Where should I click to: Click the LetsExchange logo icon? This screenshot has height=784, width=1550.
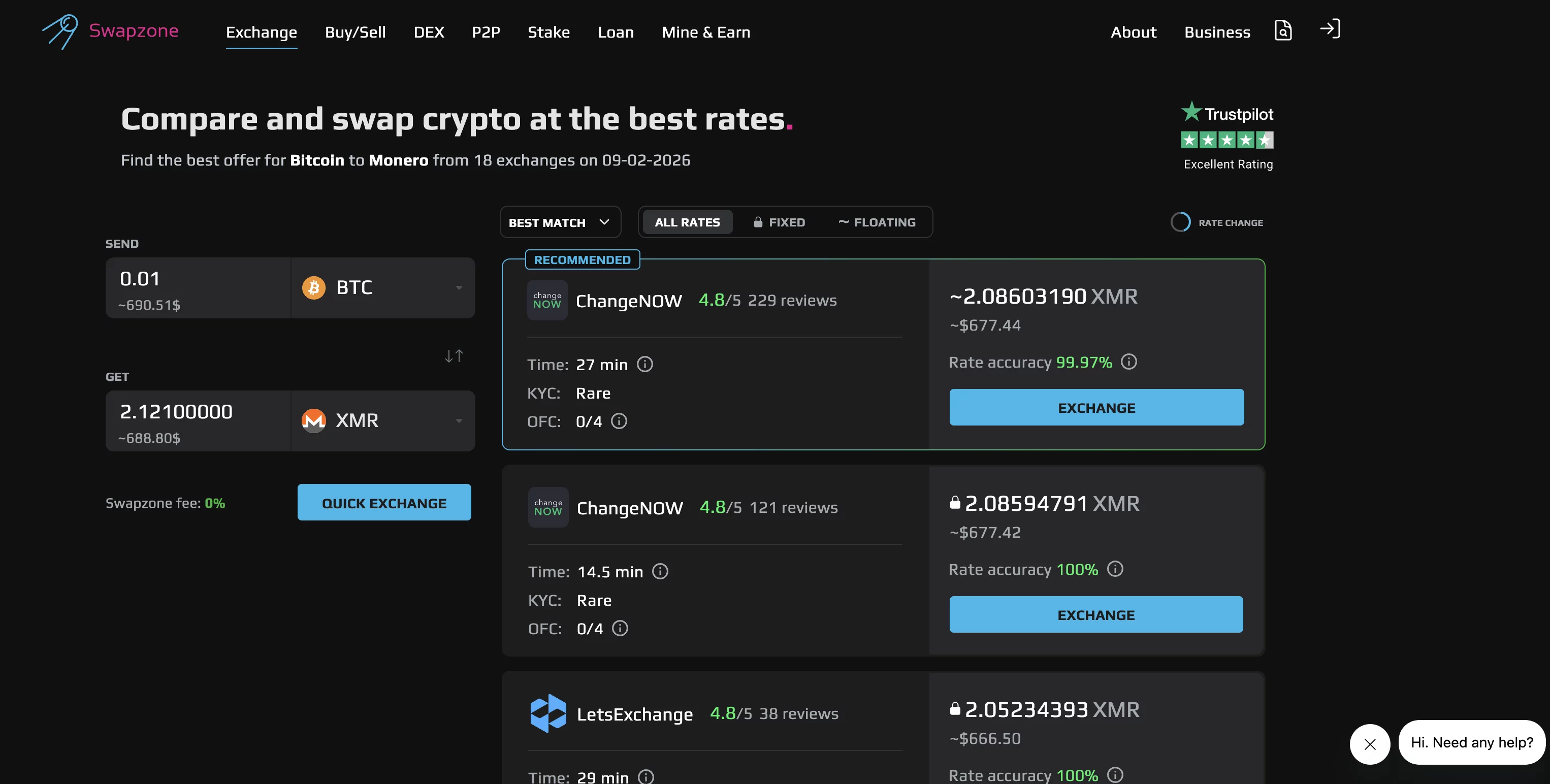(x=548, y=713)
